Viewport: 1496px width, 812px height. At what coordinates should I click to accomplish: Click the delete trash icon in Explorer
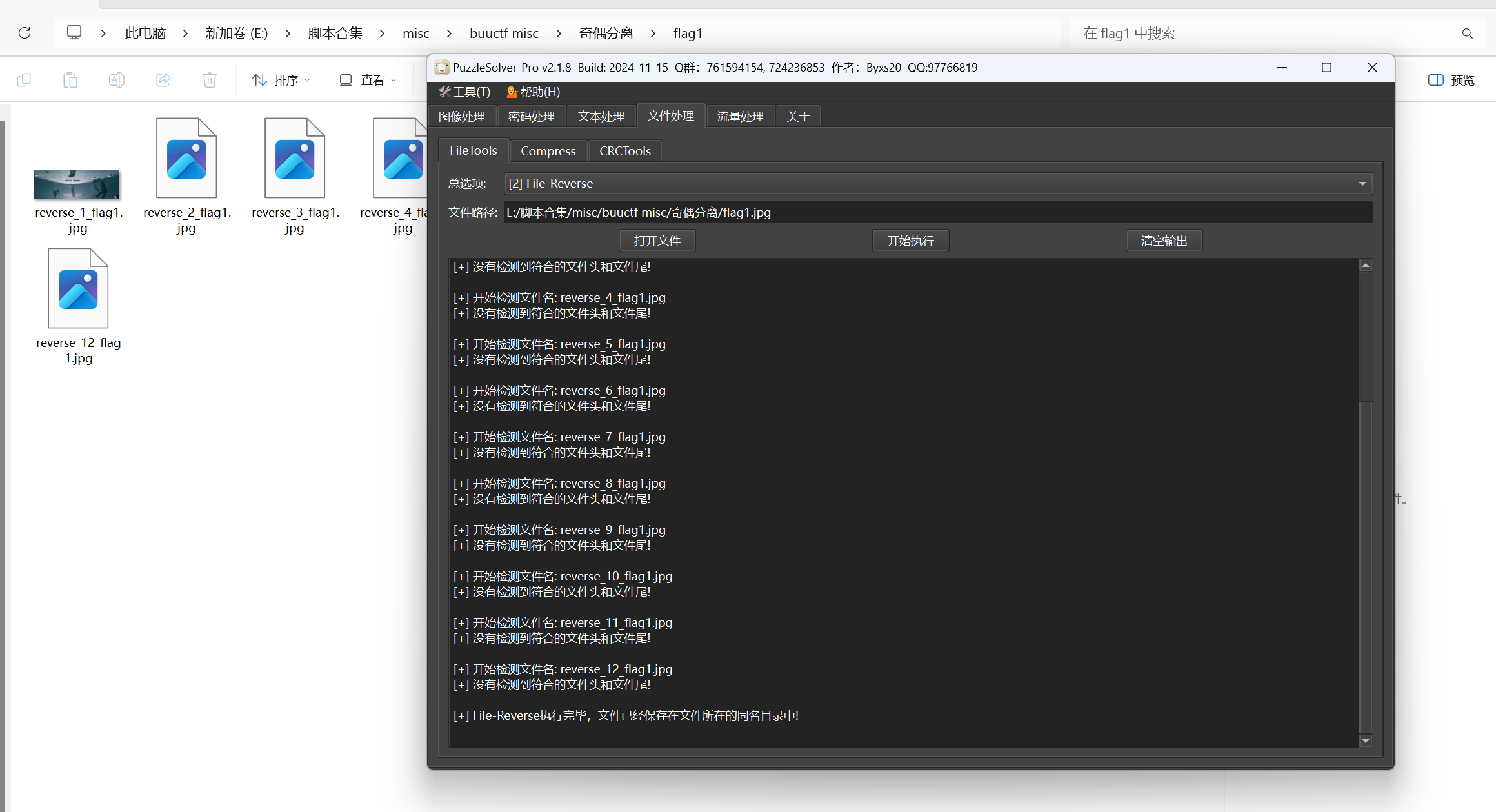coord(210,80)
